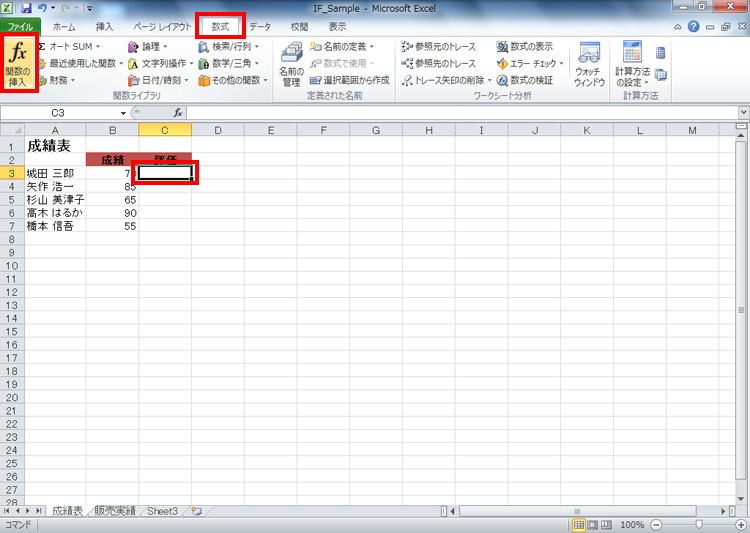The width and height of the screenshot is (750, 533).
Task: Switch to Page Break Preview in status bar
Action: click(606, 525)
